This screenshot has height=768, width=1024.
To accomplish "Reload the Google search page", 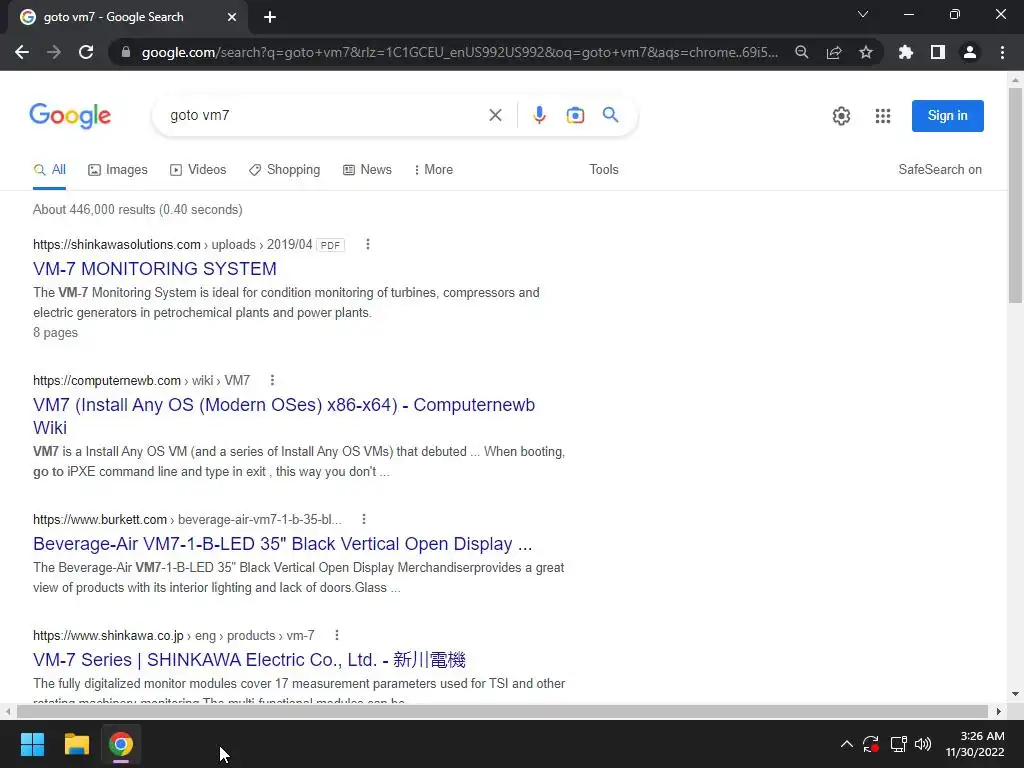I will point(86,52).
